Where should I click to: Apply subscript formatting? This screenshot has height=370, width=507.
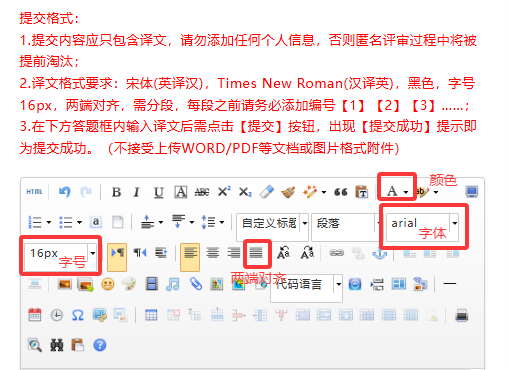[245, 192]
